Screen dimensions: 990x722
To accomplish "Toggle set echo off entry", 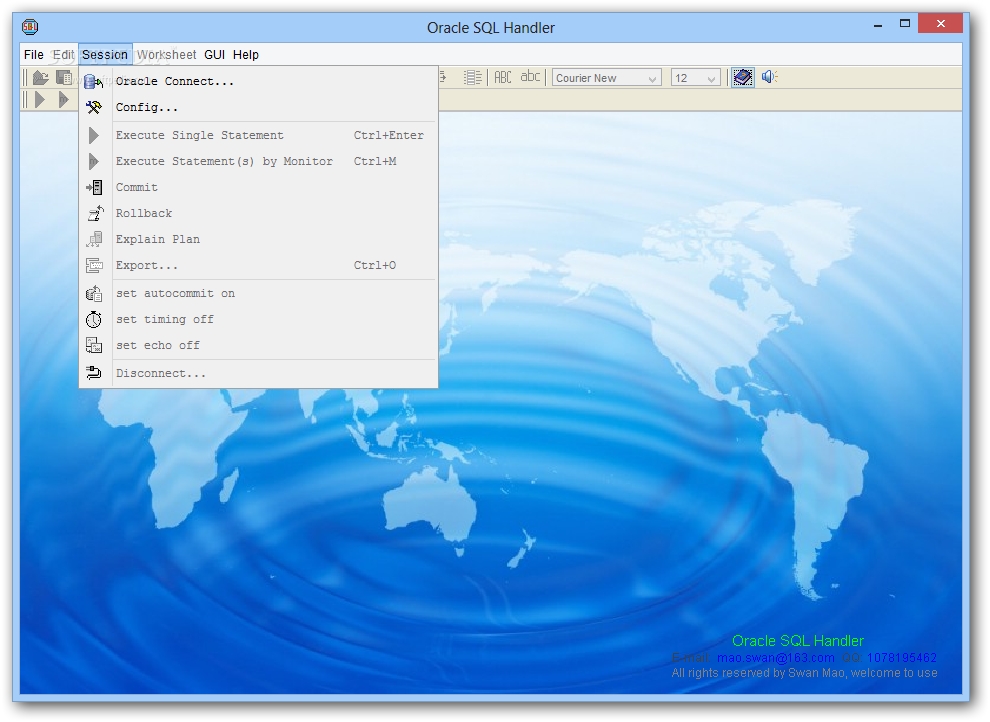I will [x=258, y=345].
